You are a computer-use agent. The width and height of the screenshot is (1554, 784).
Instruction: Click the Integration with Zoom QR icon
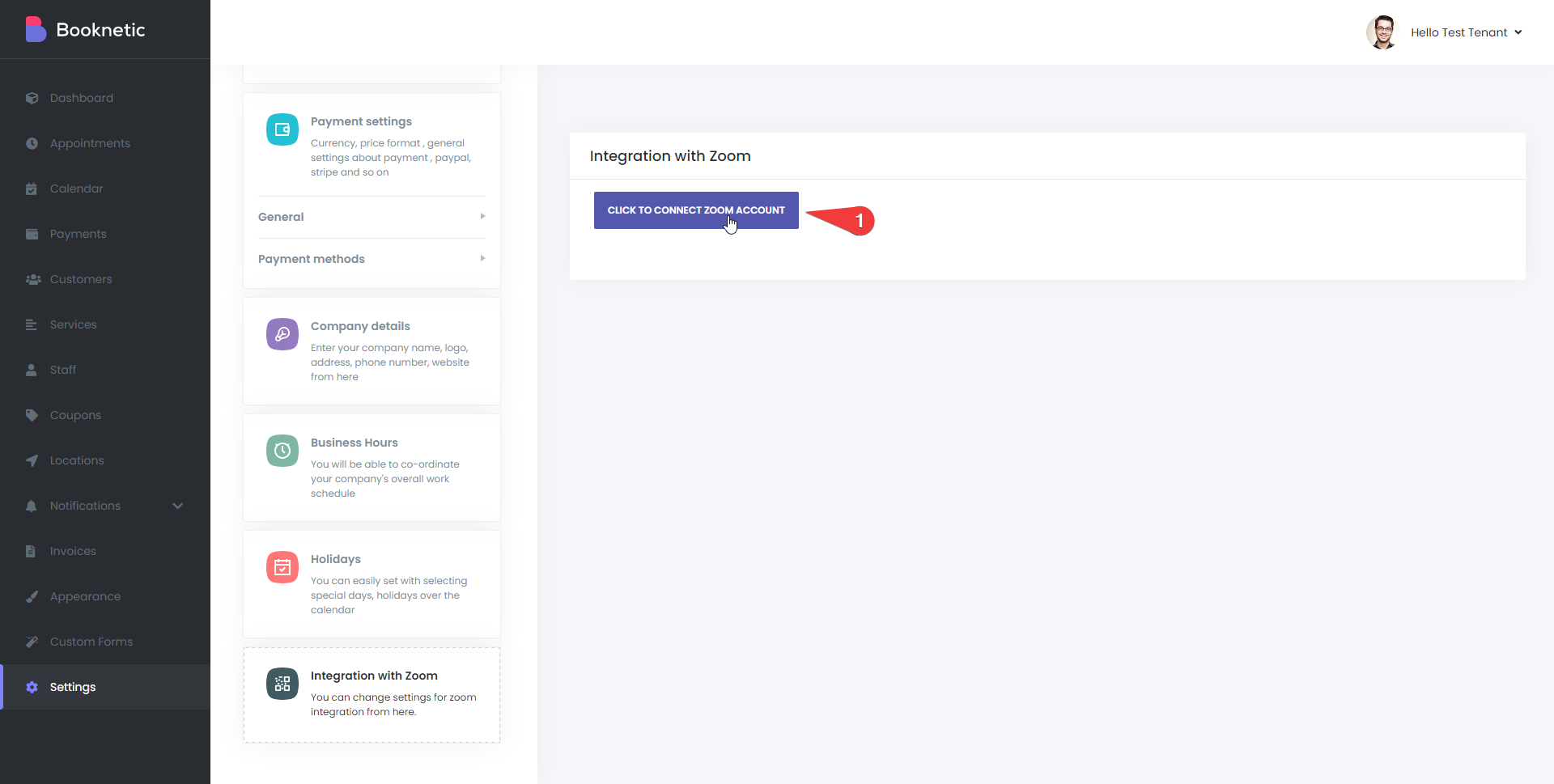pos(282,684)
